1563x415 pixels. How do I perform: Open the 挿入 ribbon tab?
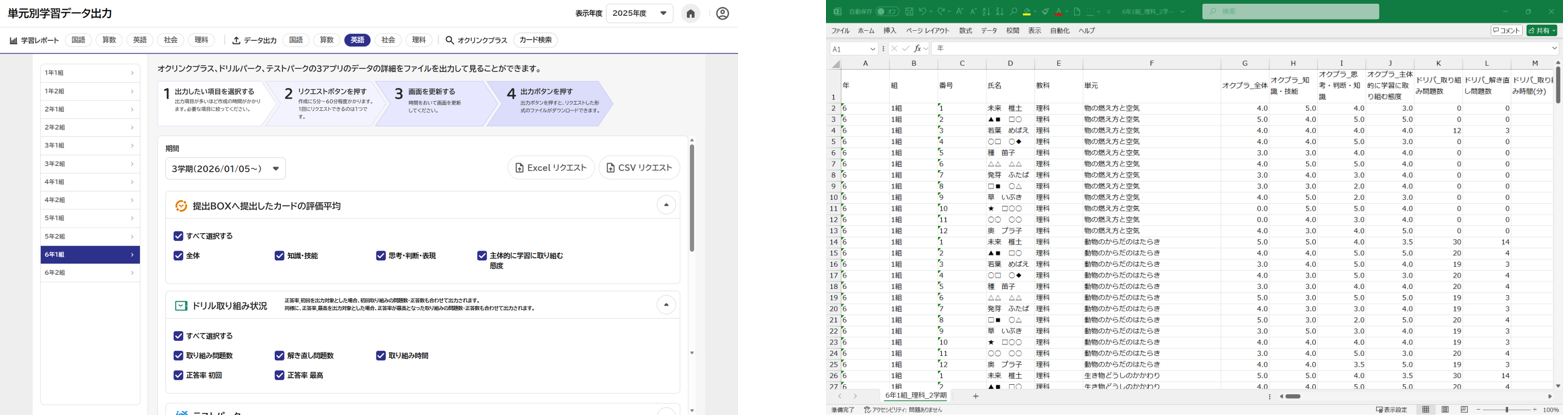pos(889,31)
